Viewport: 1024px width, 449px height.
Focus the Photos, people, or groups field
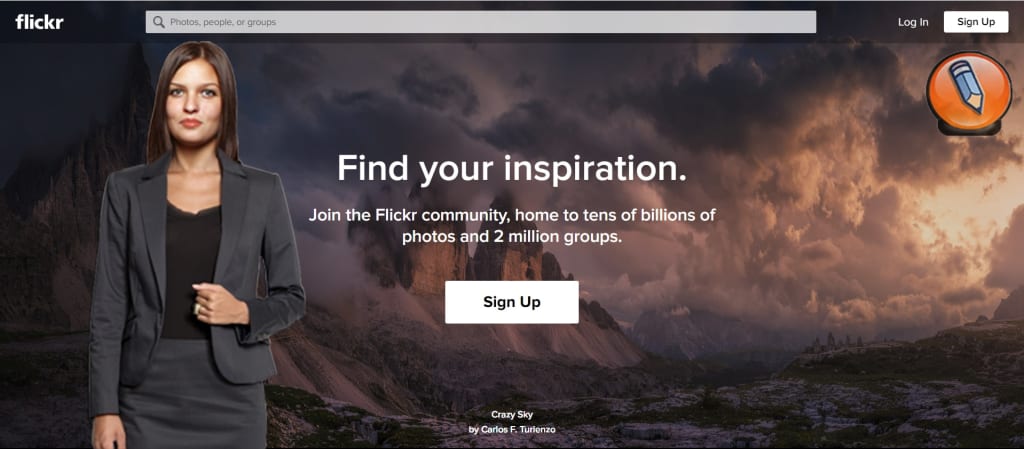click(x=481, y=22)
